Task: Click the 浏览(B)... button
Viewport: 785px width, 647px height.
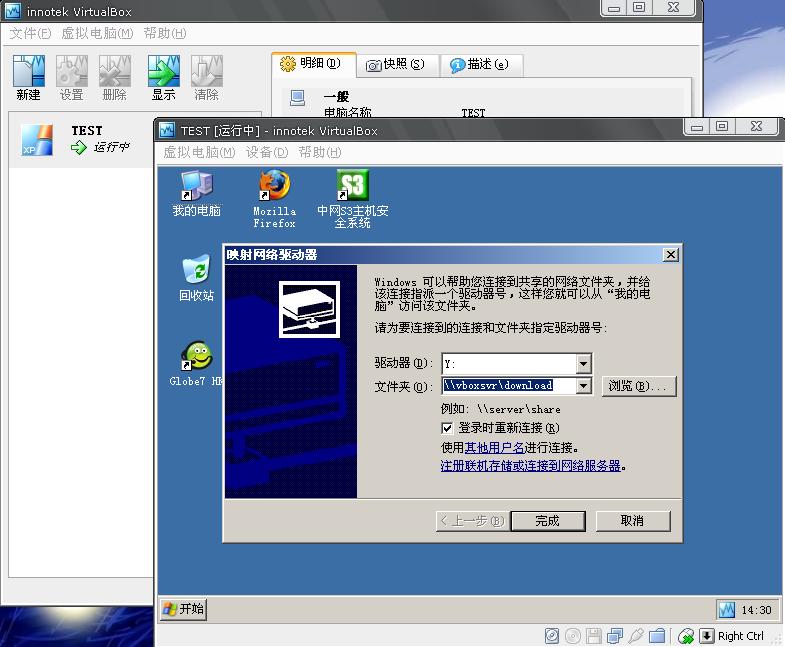Action: click(639, 386)
